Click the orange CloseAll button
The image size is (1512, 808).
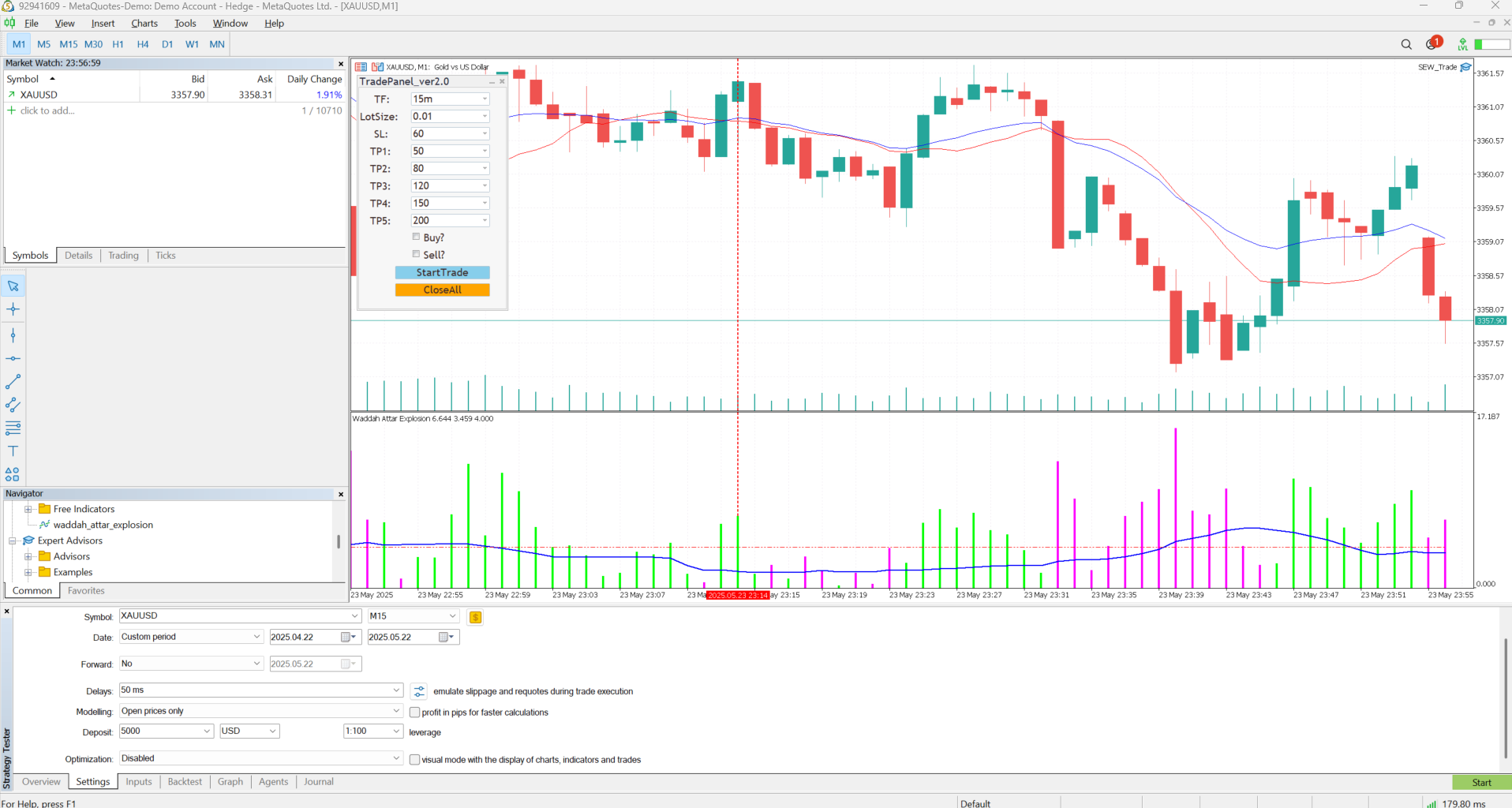coord(442,290)
